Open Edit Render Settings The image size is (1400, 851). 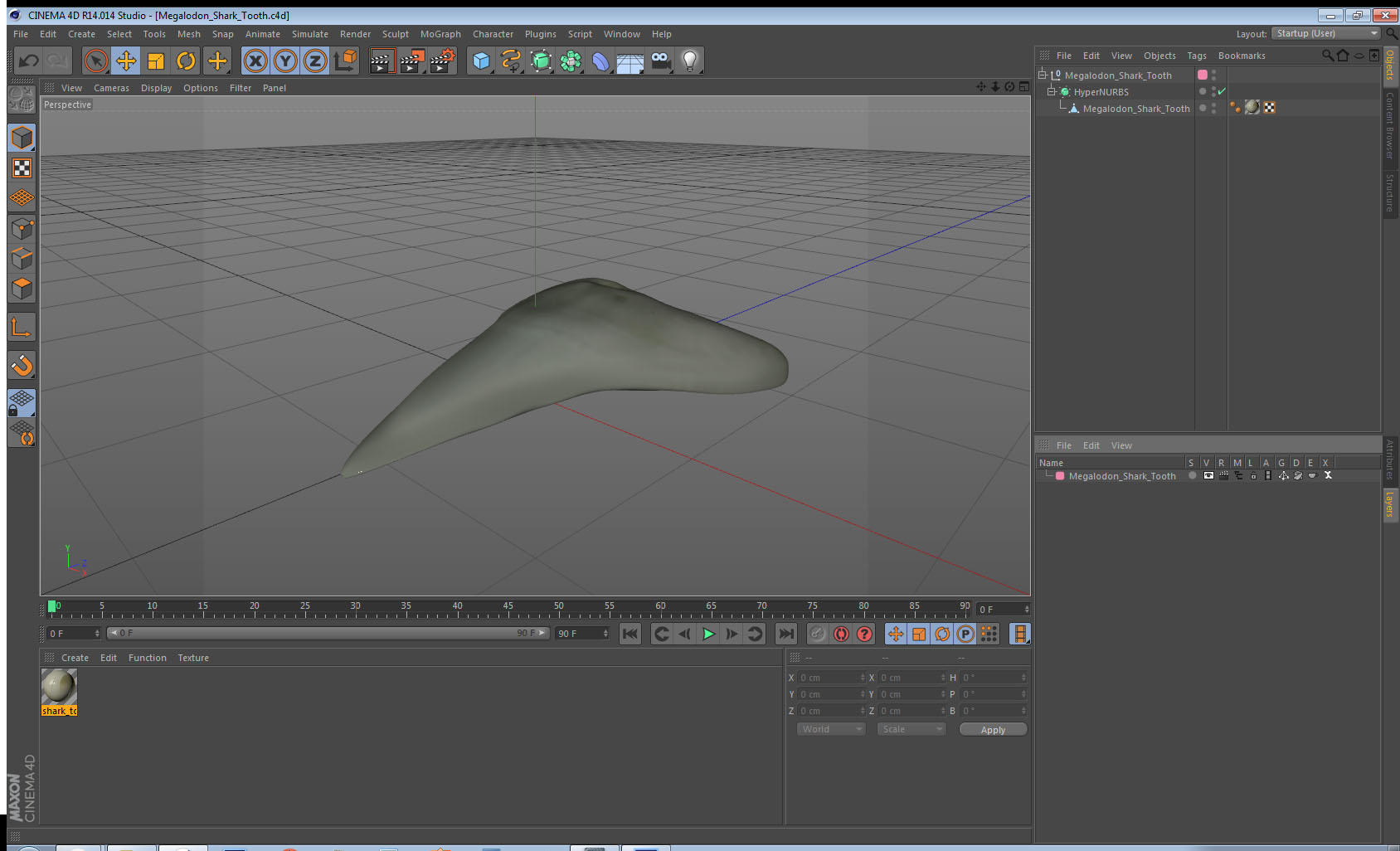pos(443,61)
